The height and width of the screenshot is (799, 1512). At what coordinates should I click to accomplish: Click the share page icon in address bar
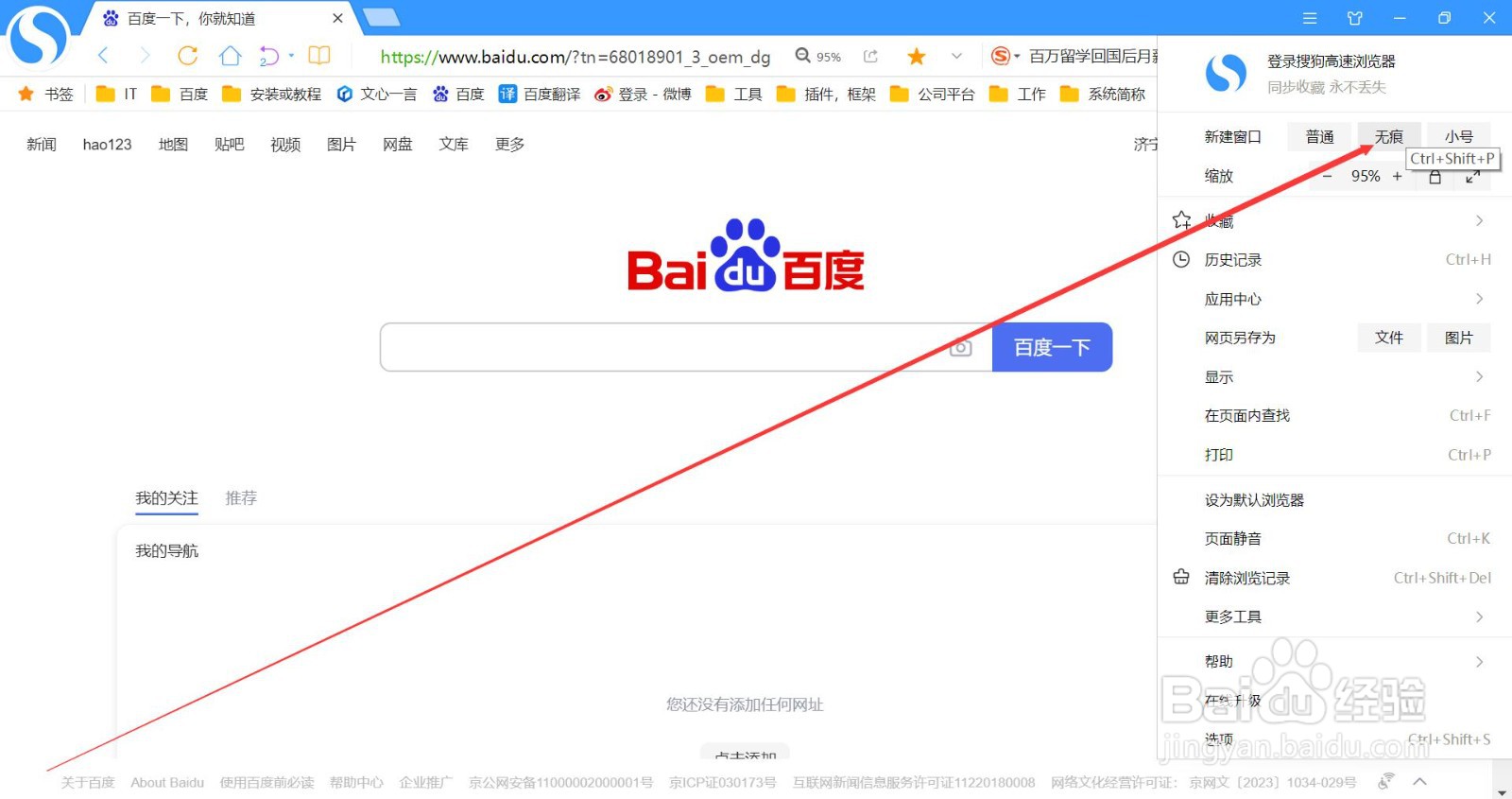click(870, 57)
